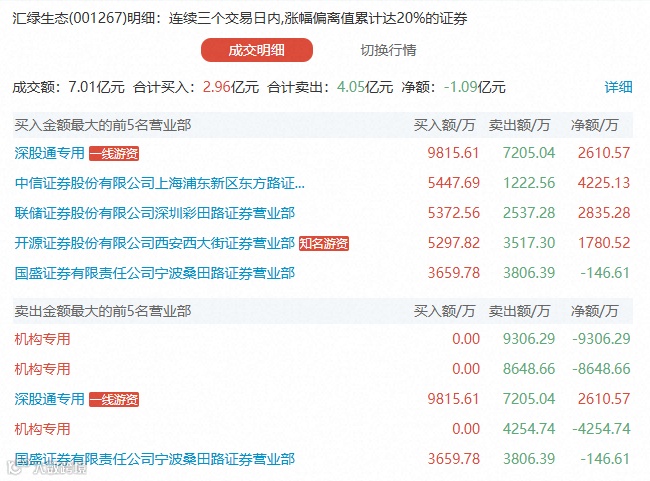Switch to the 切换行情 tab

[x=388, y=50]
